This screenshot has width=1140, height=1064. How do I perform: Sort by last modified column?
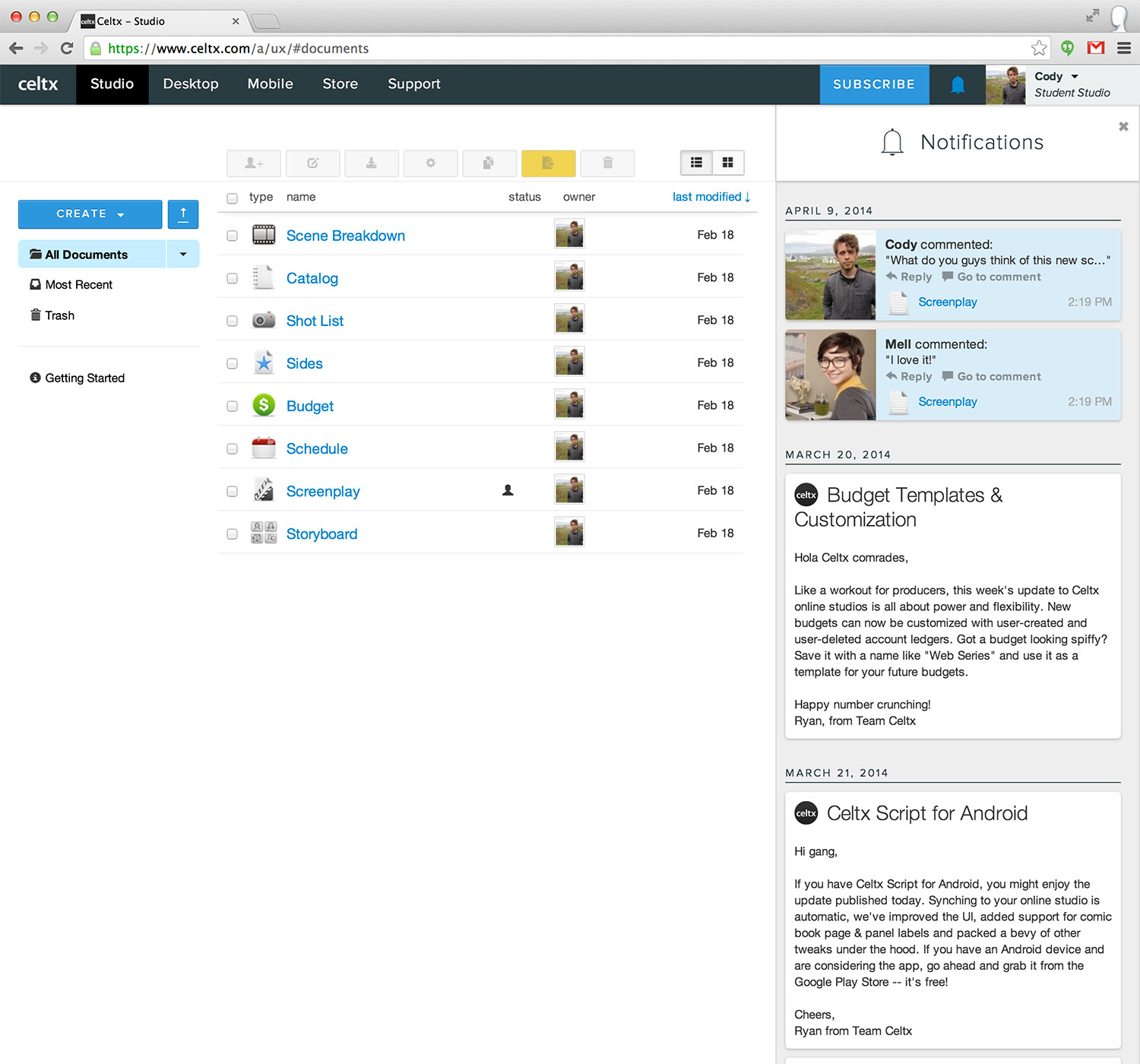point(711,197)
